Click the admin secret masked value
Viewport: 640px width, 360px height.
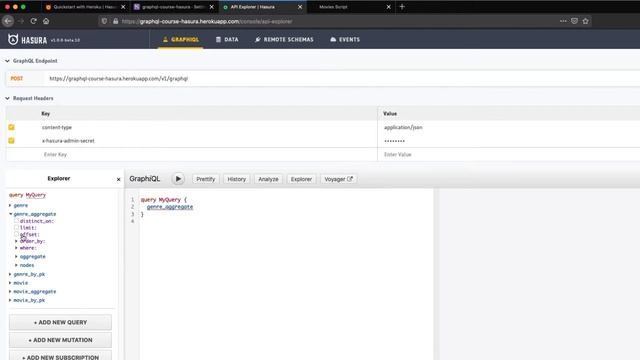[x=394, y=141]
